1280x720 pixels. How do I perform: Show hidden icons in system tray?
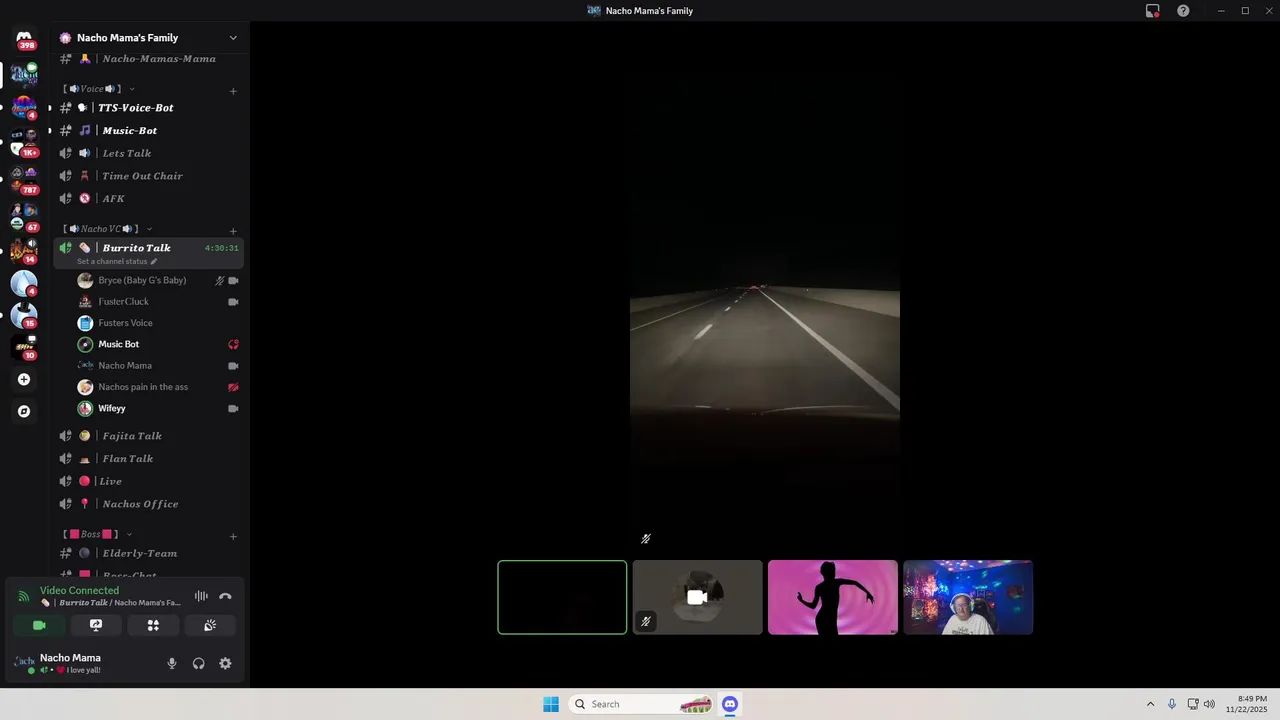point(1150,704)
